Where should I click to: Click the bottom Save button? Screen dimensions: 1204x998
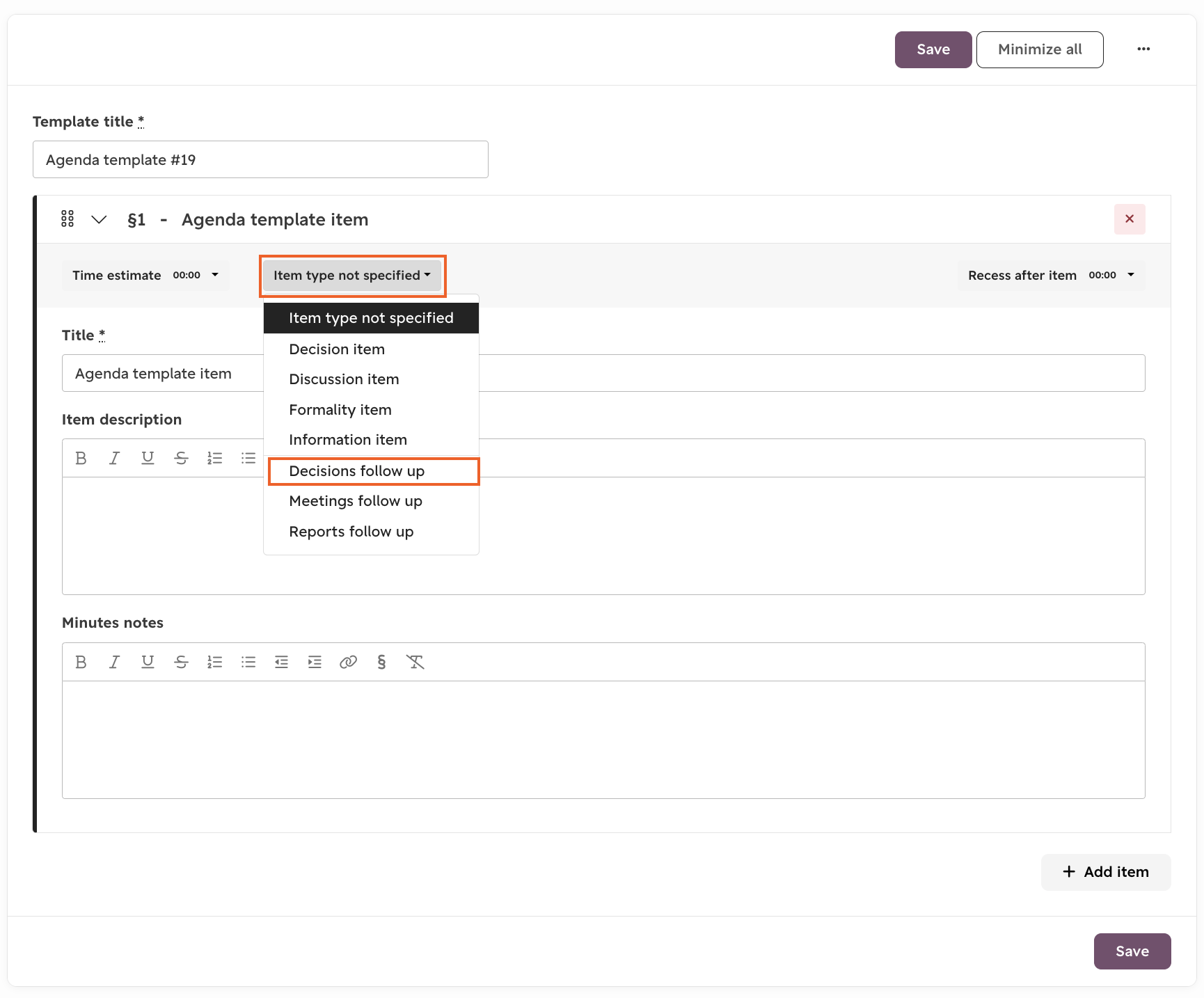click(1132, 951)
